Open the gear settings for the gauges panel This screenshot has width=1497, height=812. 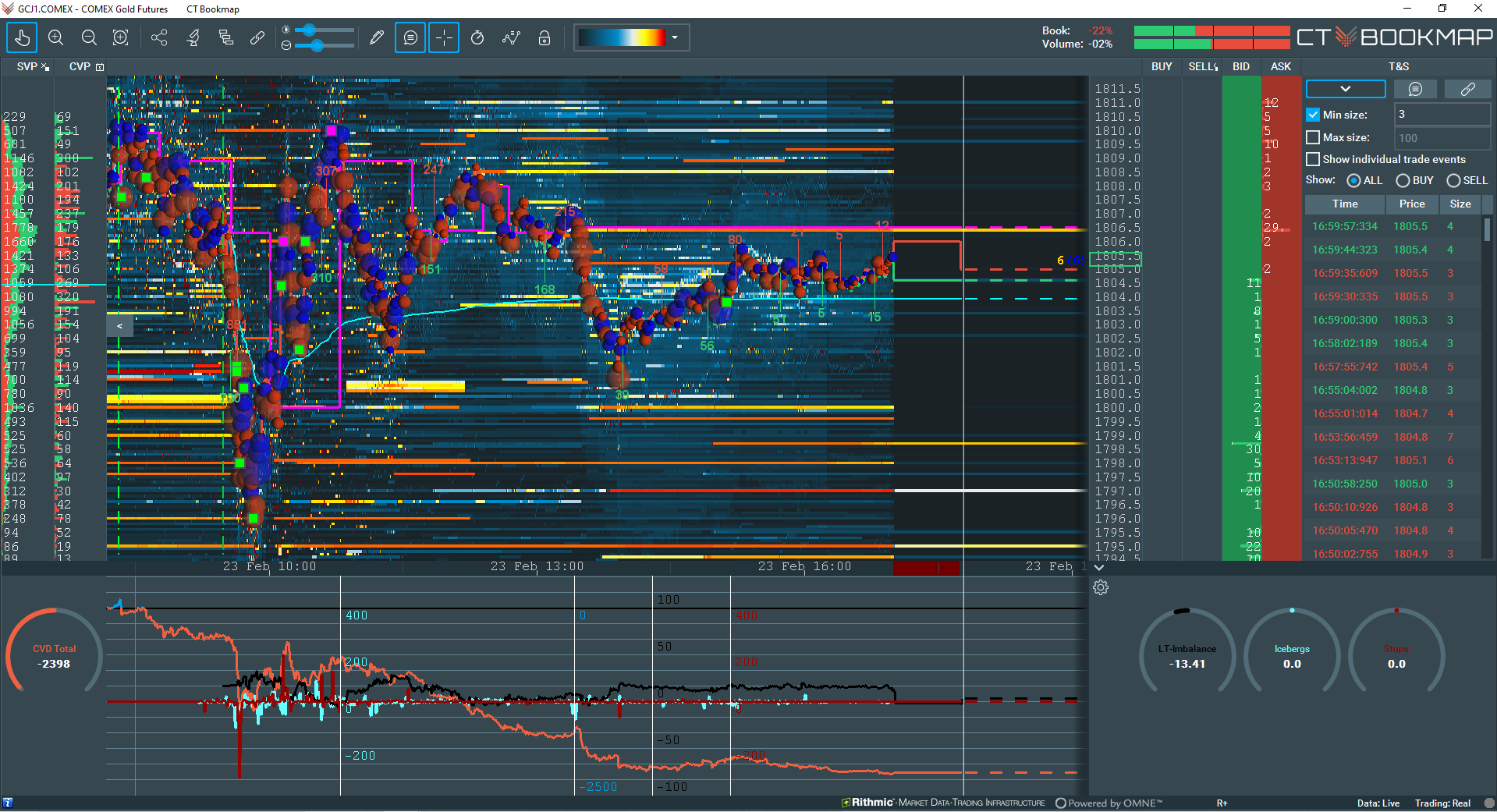[1101, 587]
